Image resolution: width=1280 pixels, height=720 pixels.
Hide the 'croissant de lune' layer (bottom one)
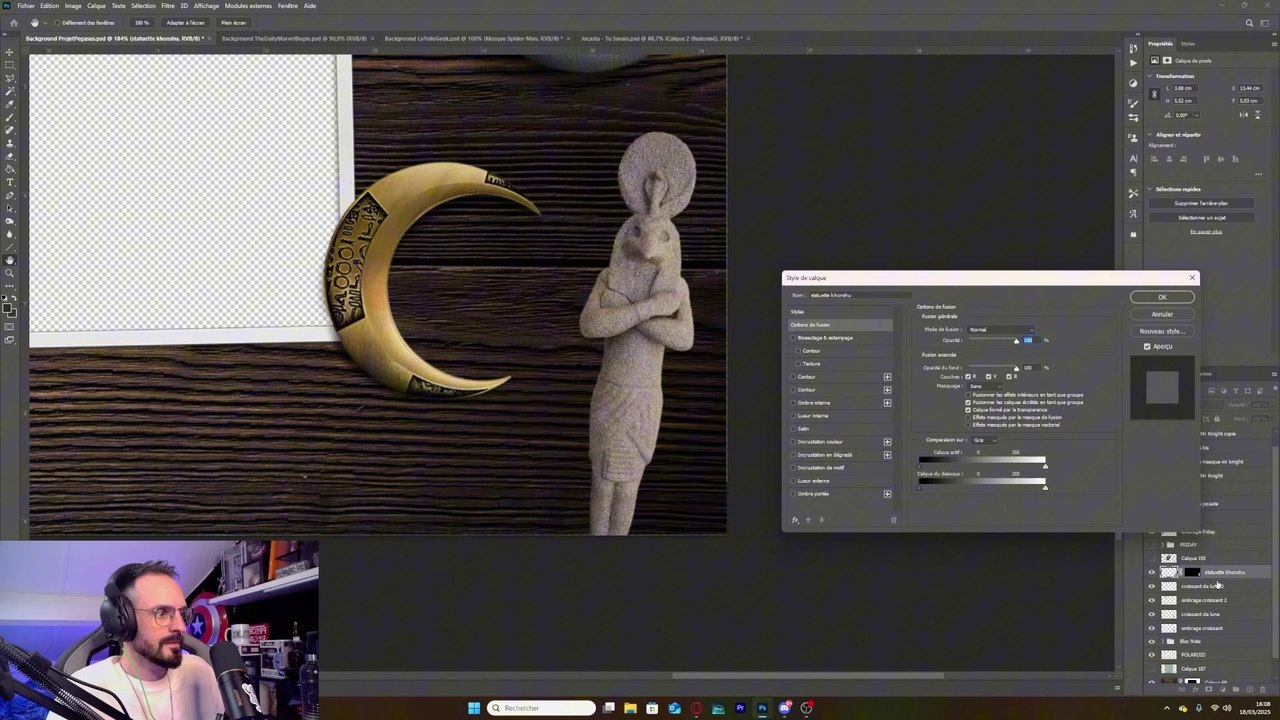click(1151, 614)
